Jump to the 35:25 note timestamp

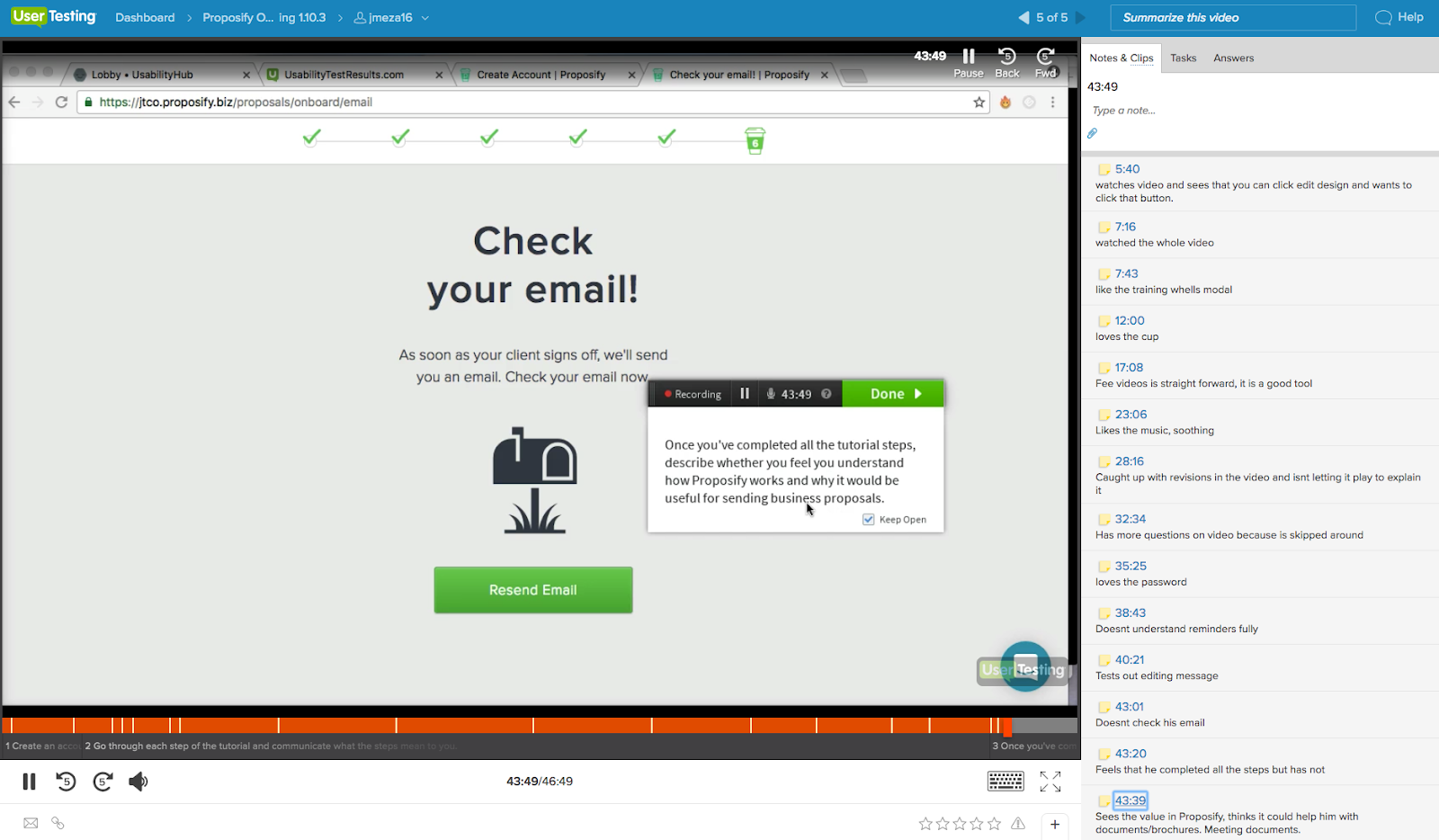tap(1131, 566)
